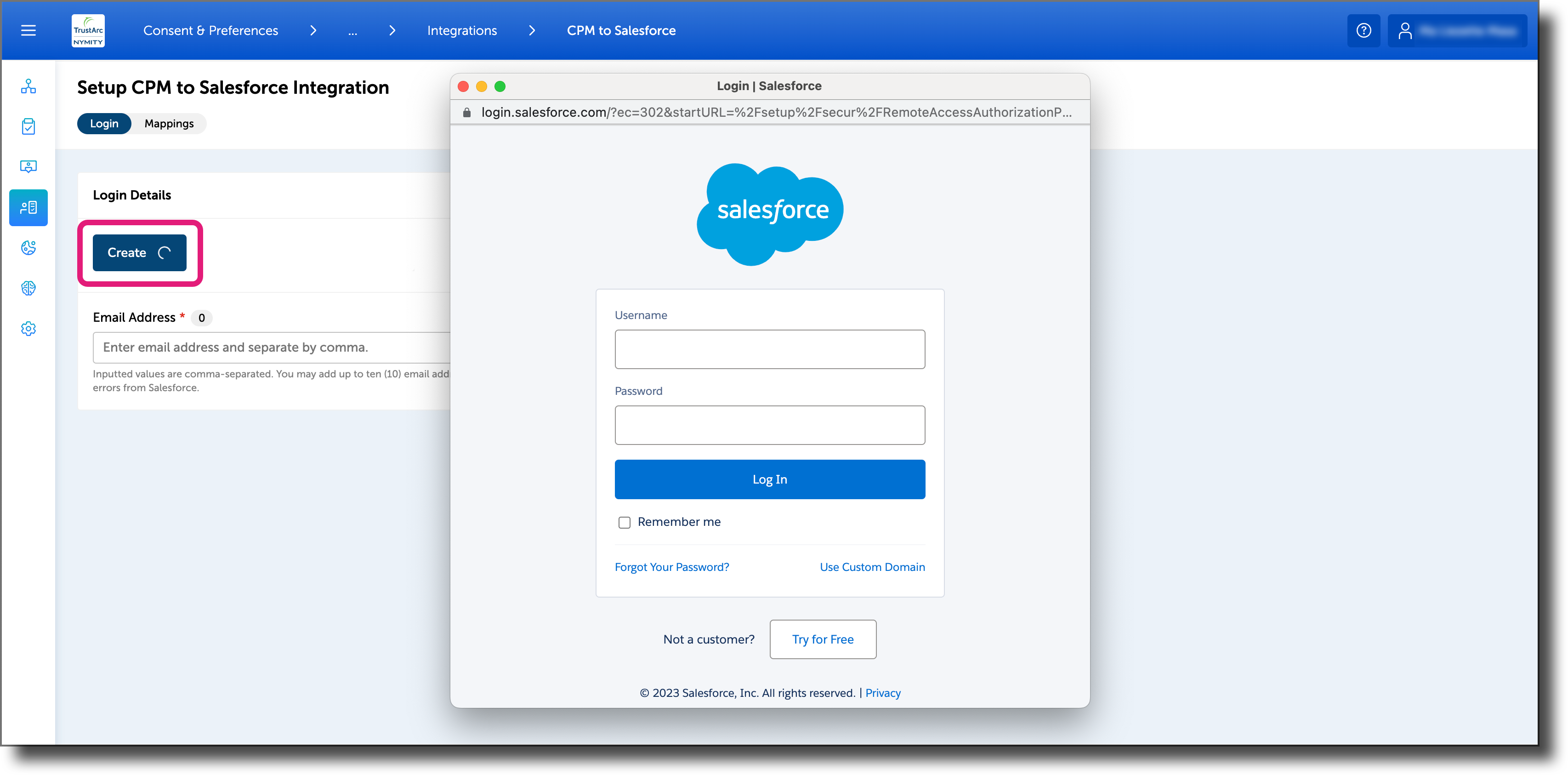The width and height of the screenshot is (1568, 775).
Task: Open the hamburger navigation menu
Action: click(28, 30)
